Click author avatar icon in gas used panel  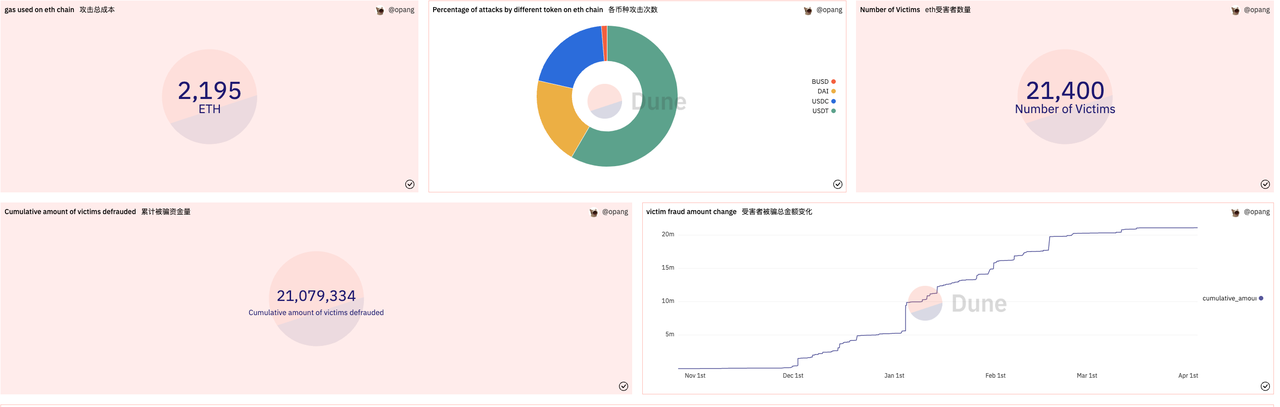380,11
